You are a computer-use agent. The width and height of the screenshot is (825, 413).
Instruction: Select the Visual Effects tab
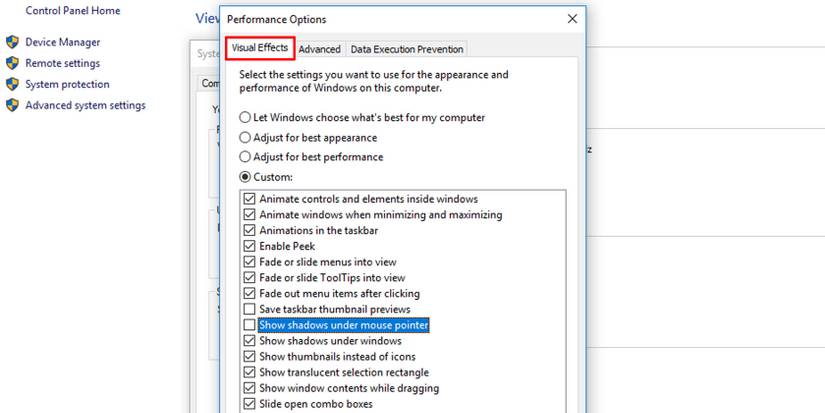pyautogui.click(x=259, y=48)
